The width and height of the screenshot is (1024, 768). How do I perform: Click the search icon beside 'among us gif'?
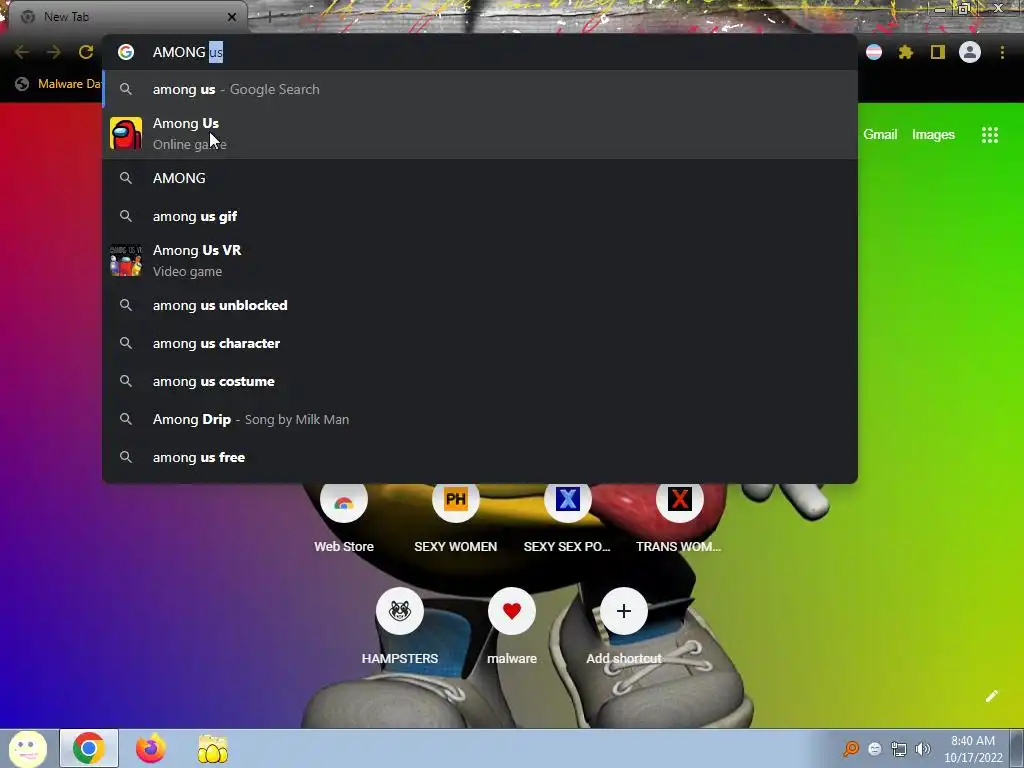pos(126,216)
